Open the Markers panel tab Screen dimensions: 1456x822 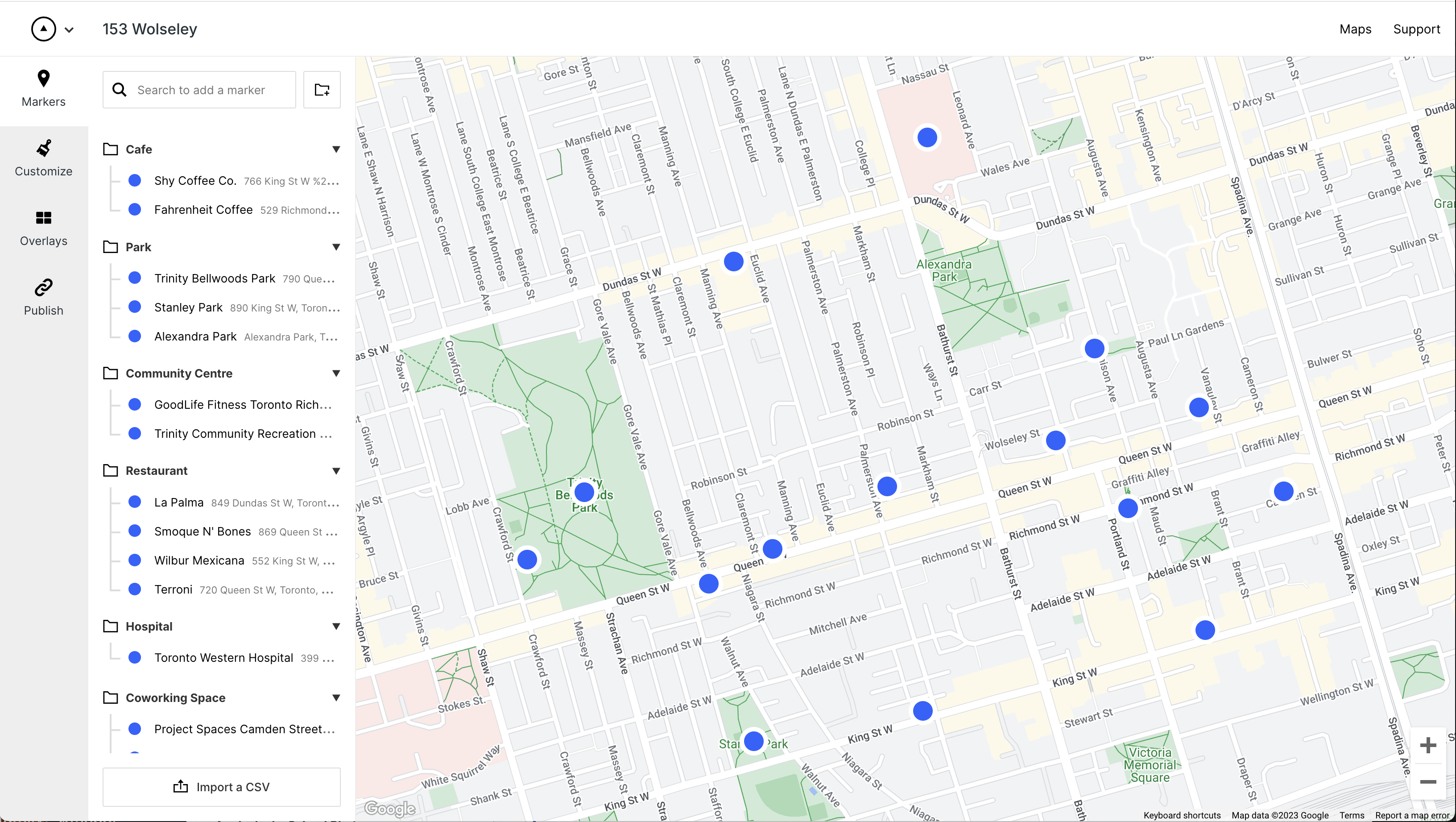44,89
